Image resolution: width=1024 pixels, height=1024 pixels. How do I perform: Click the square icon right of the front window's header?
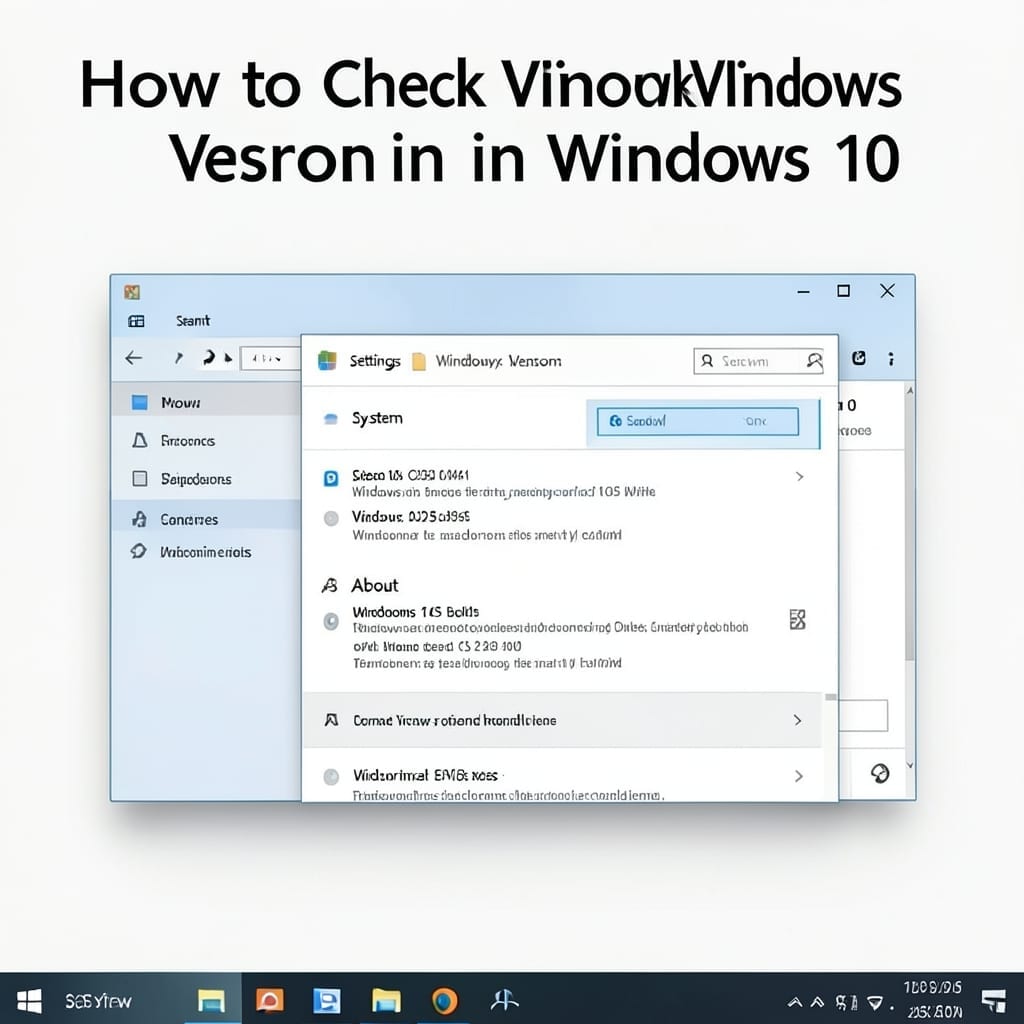[x=859, y=358]
